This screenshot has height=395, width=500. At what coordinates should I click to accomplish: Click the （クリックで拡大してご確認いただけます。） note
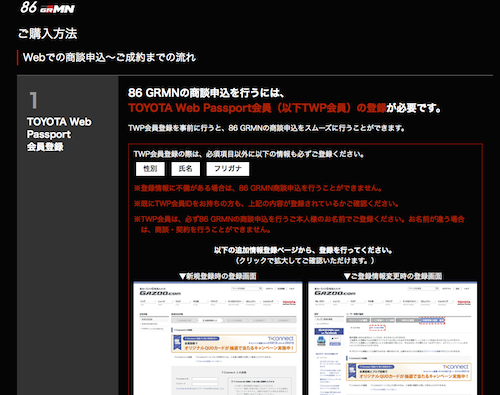tap(305, 260)
